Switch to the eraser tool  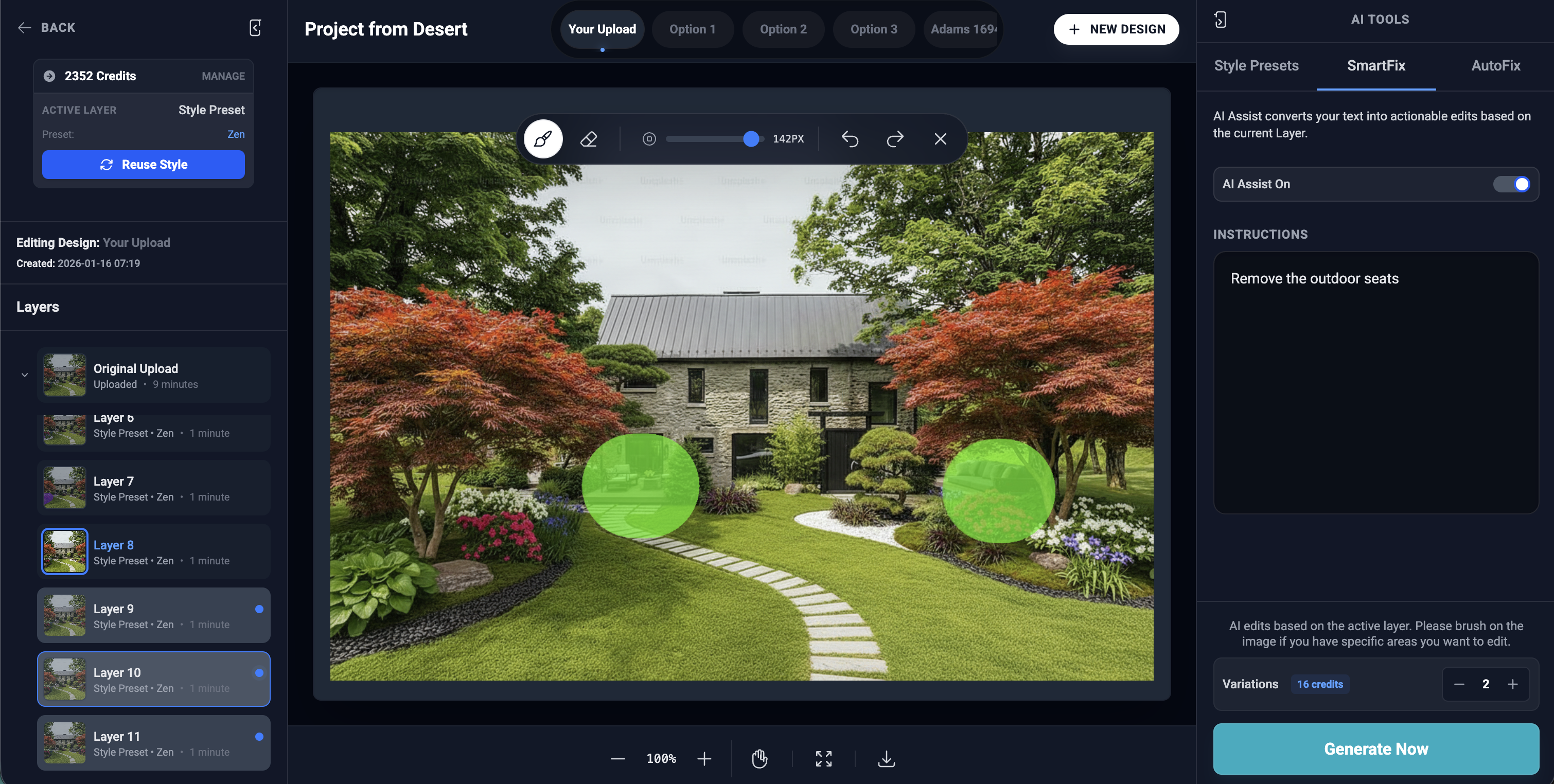(x=589, y=139)
